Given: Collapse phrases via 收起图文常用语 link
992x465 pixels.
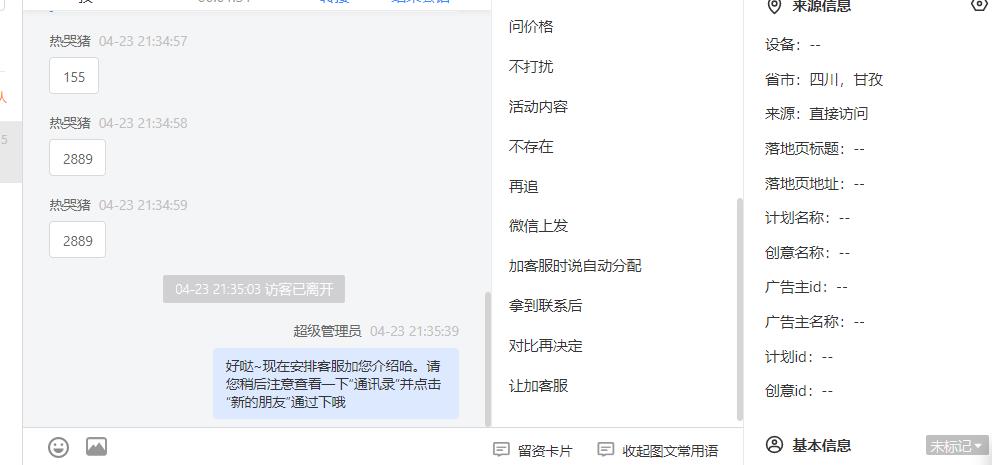Looking at the screenshot, I should [670, 451].
